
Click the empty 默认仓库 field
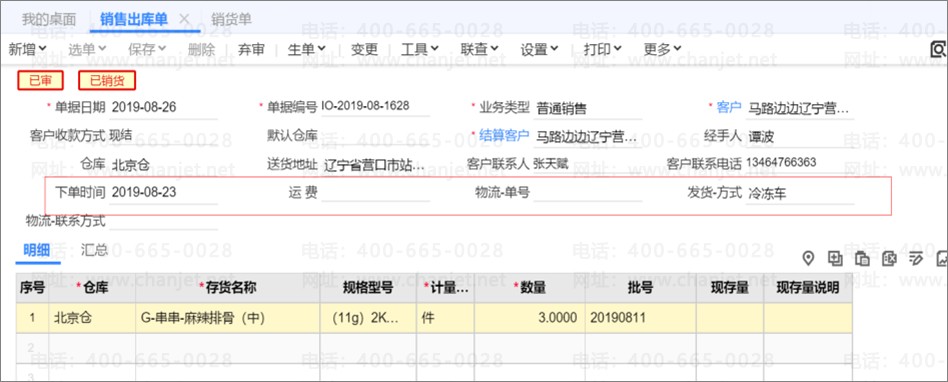375,135
